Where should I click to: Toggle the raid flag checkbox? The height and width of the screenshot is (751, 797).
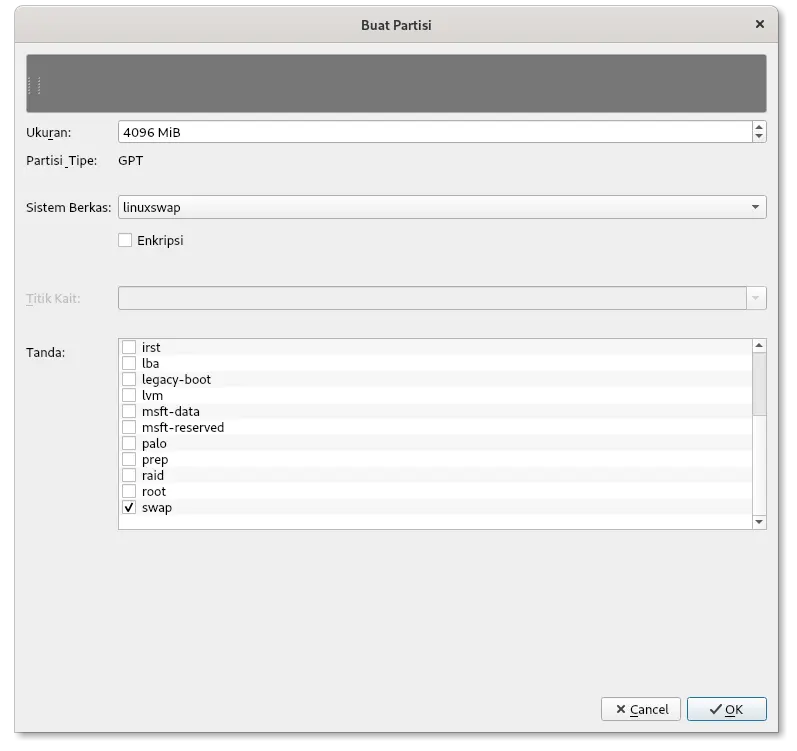[x=129, y=476]
